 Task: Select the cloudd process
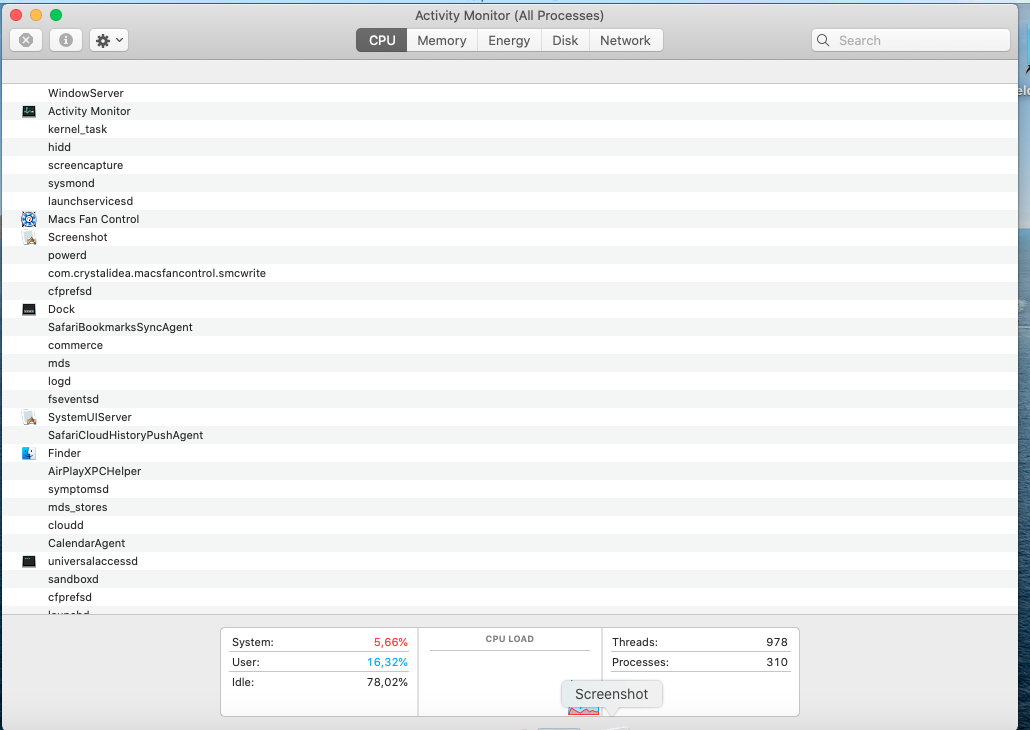(x=66, y=525)
